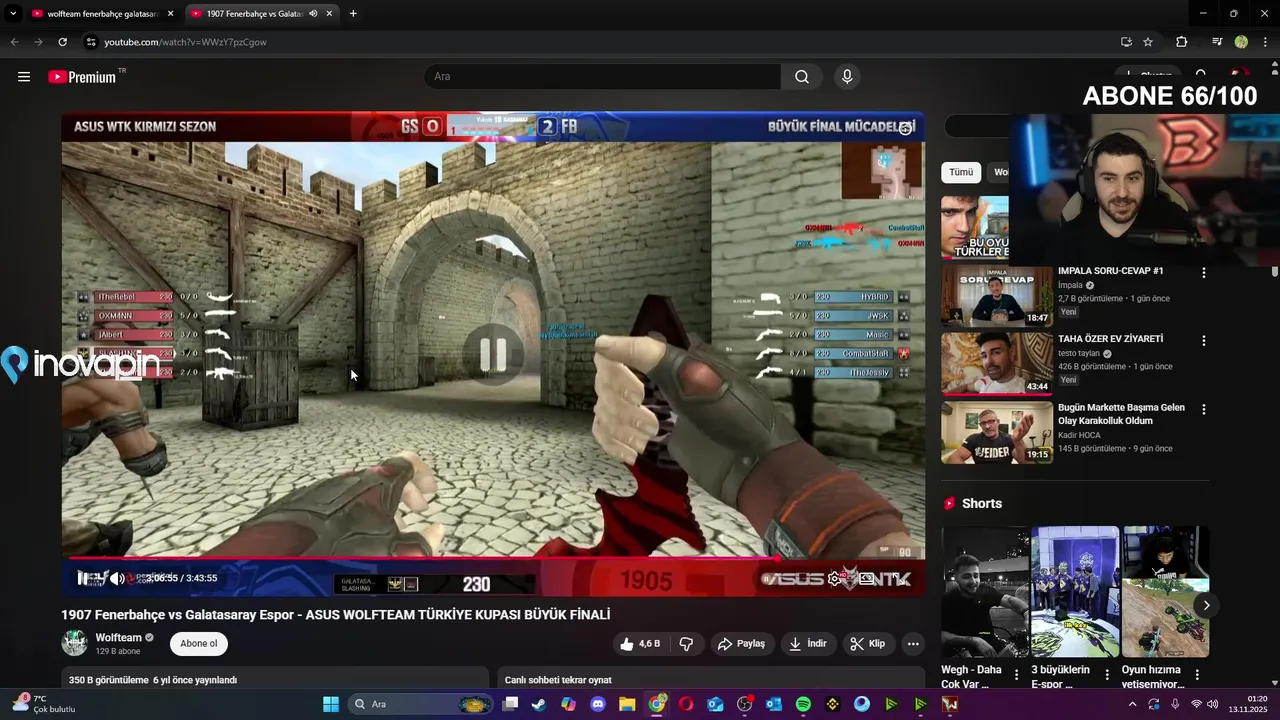Toggle video player volume mute

(117, 578)
